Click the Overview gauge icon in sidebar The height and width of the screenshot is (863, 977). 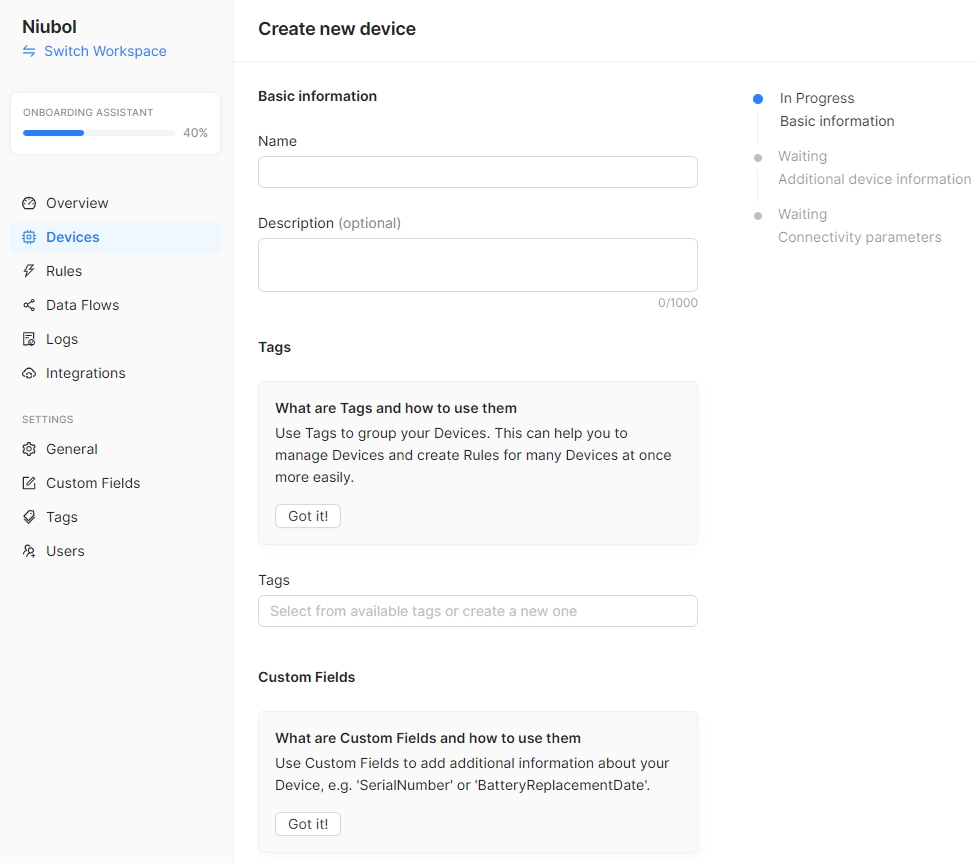click(29, 203)
